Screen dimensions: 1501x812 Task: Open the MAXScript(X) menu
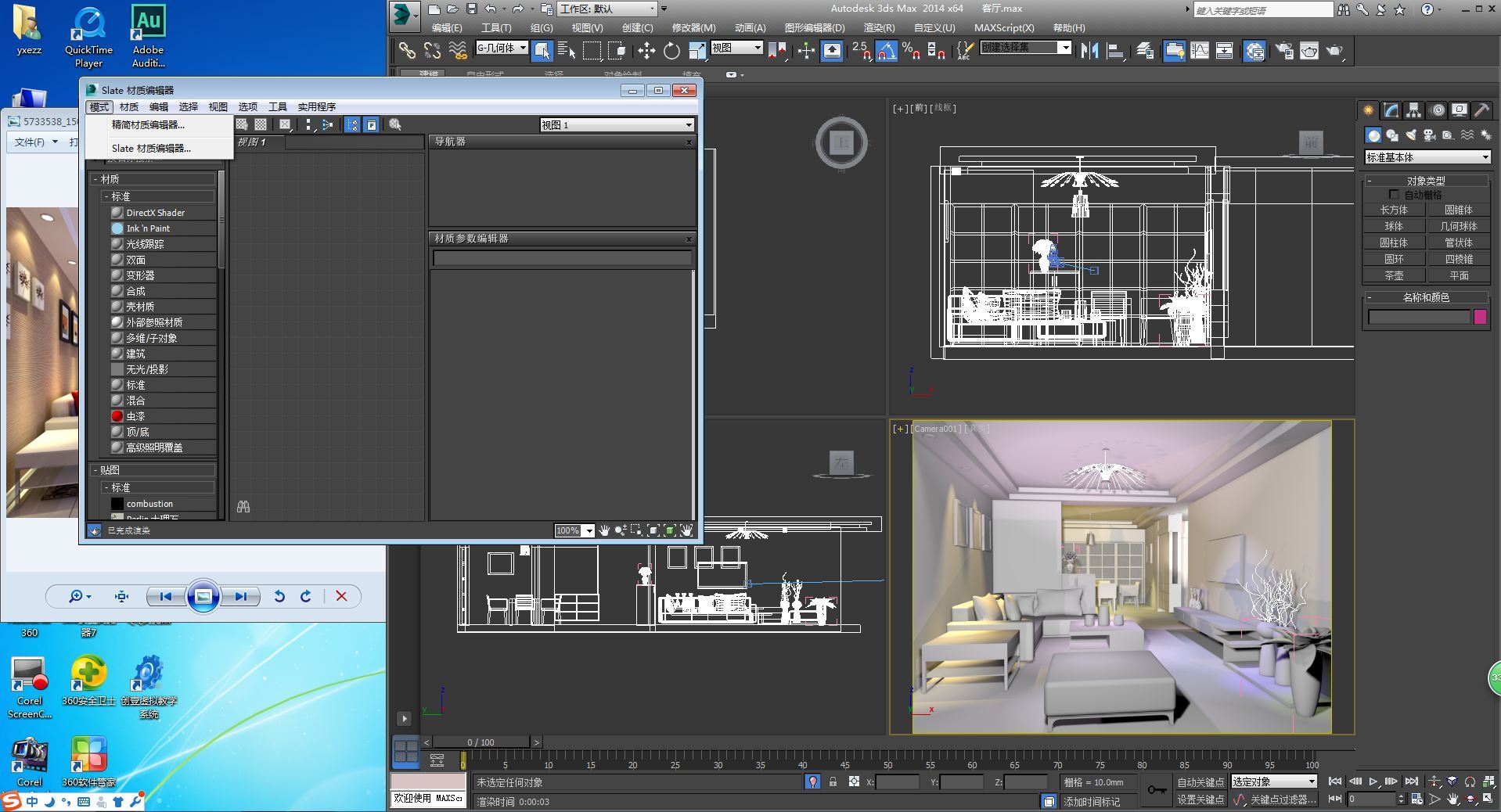[x=1004, y=28]
